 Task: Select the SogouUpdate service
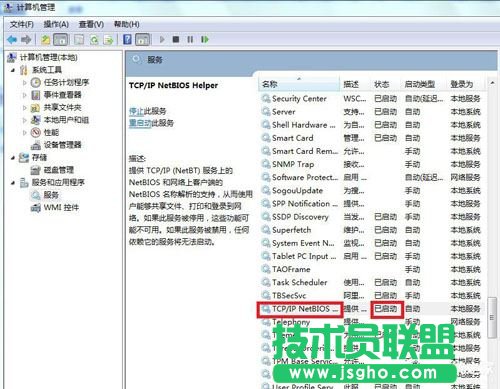[372, 191]
